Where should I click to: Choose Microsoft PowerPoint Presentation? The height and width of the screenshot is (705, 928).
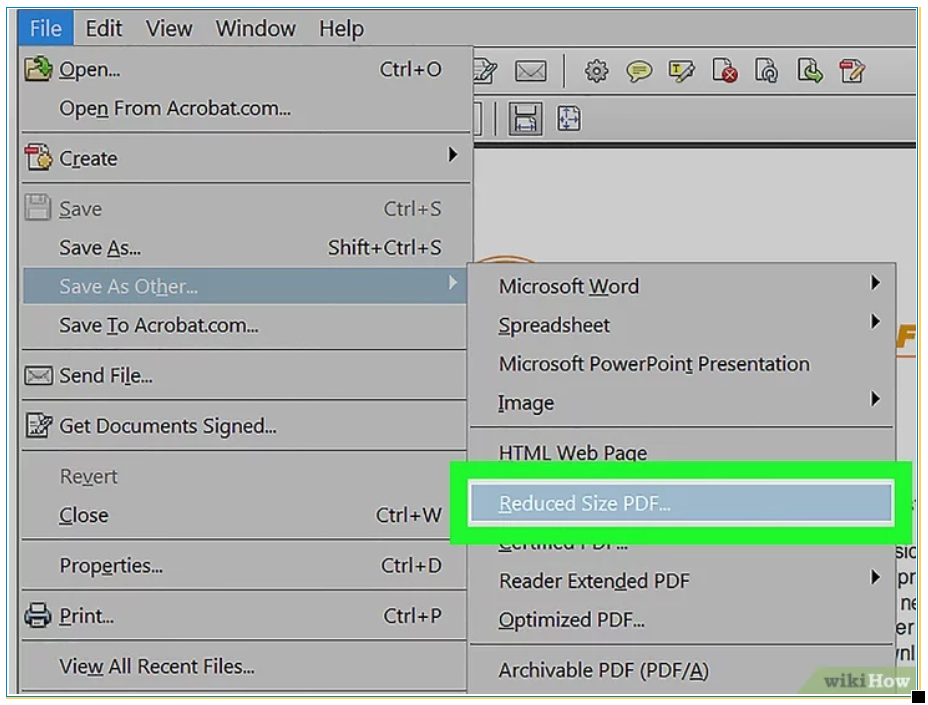click(682, 364)
